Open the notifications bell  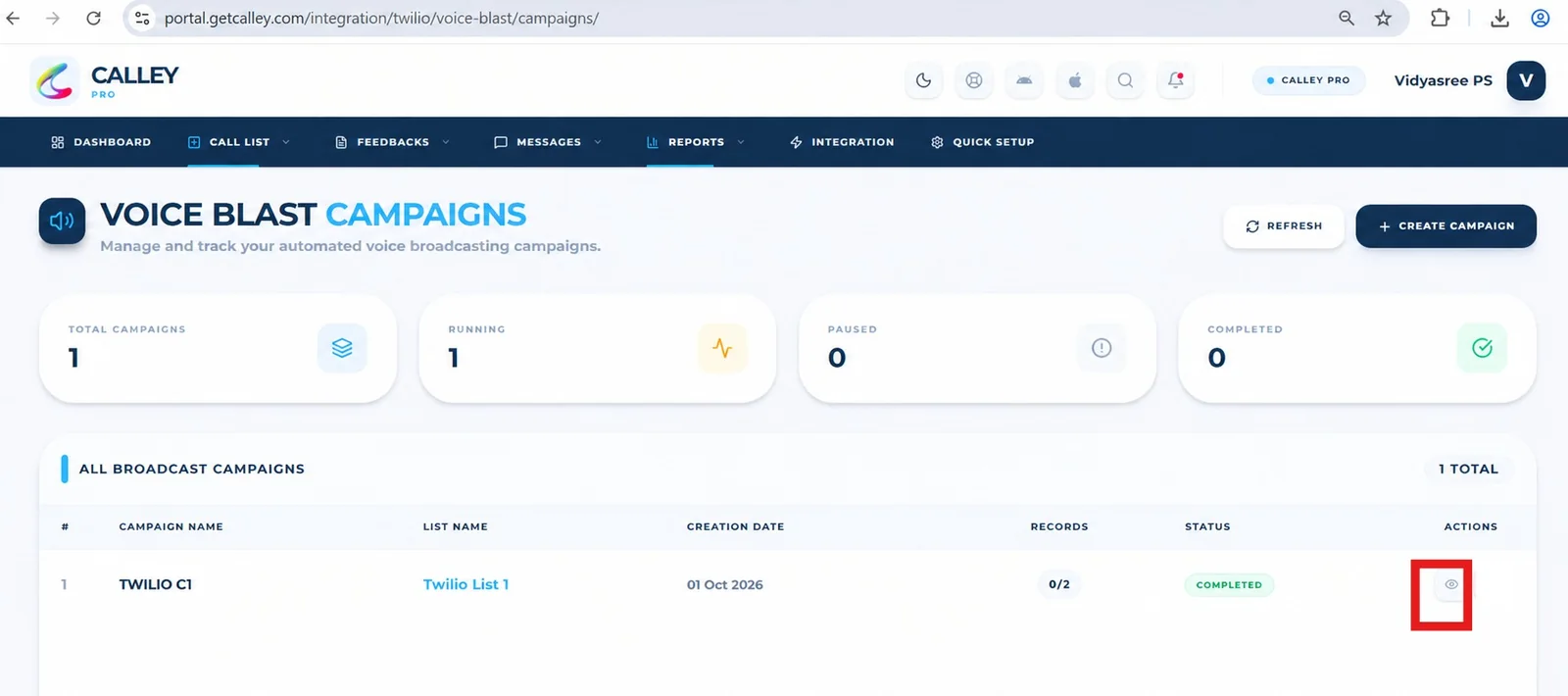click(1176, 80)
